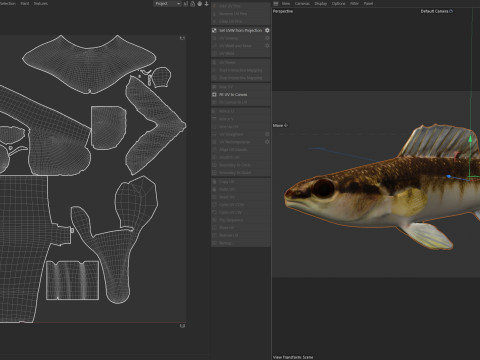Image resolution: width=480 pixels, height=360 pixels.
Task: Click the Set UVW from Projection icon
Action: pyautogui.click(x=214, y=30)
